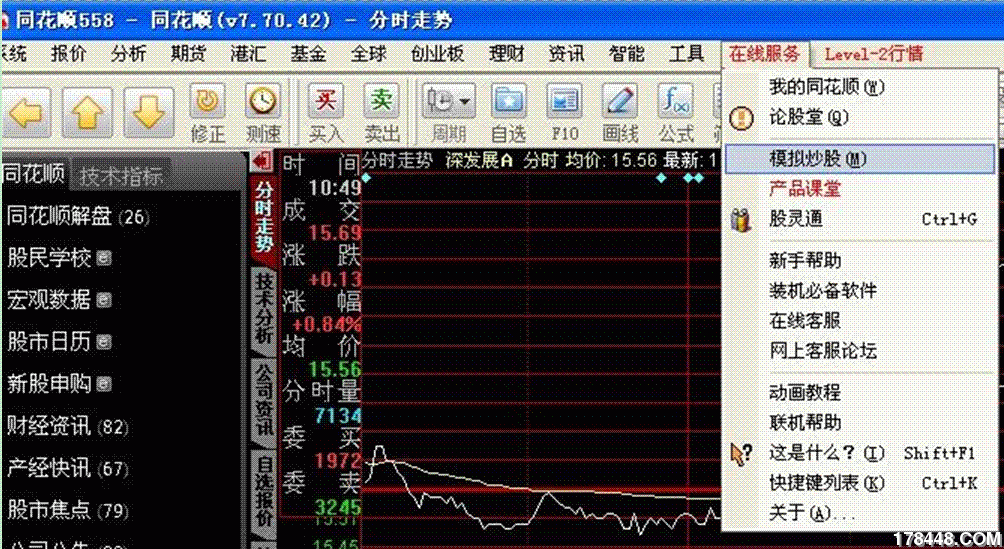Click the 买入 buy icon
This screenshot has width=1004, height=549.
click(327, 101)
